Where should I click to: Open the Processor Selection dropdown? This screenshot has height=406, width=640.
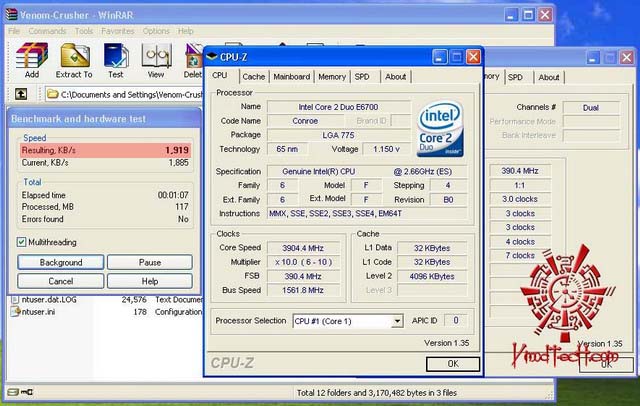397,321
